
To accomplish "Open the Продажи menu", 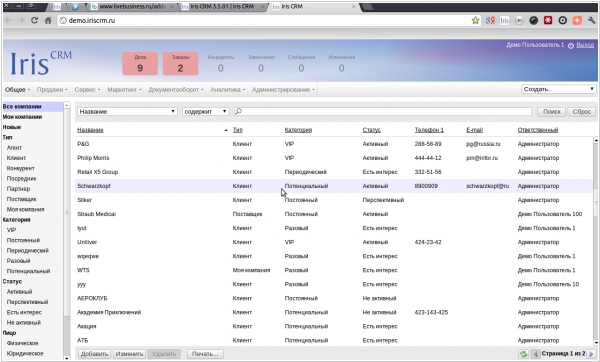I will click(52, 90).
